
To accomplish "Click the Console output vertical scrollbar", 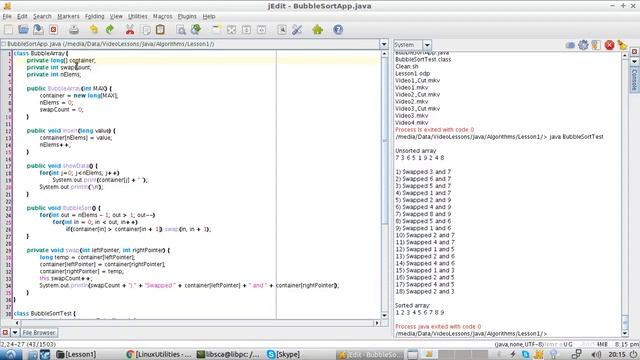I will [x=625, y=322].
